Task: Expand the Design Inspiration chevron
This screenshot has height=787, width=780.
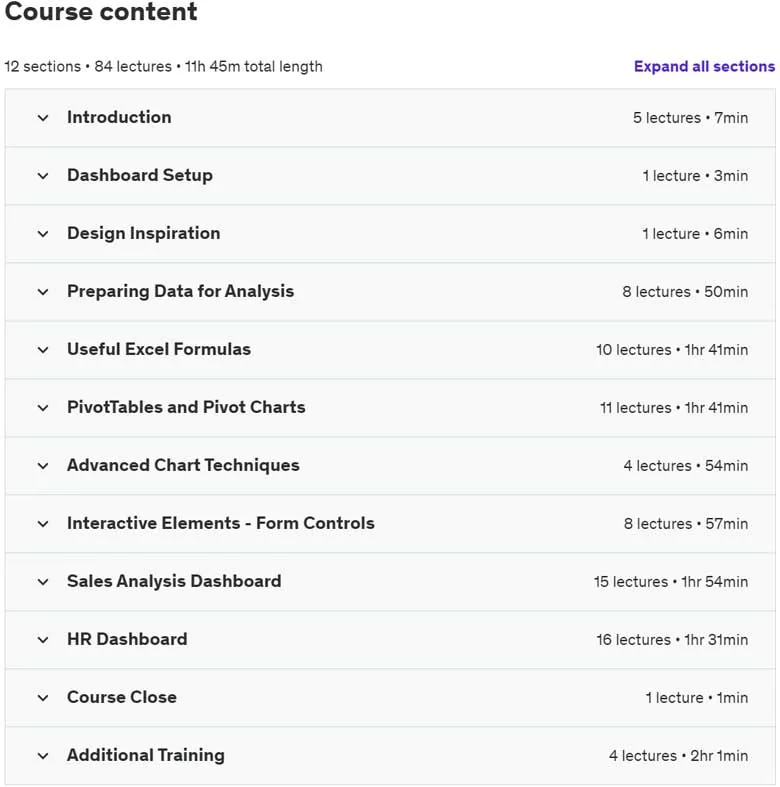Action: 43,234
